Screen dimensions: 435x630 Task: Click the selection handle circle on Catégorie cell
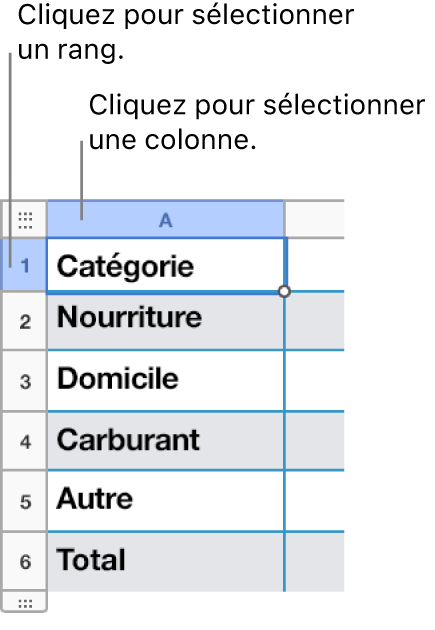(x=284, y=292)
